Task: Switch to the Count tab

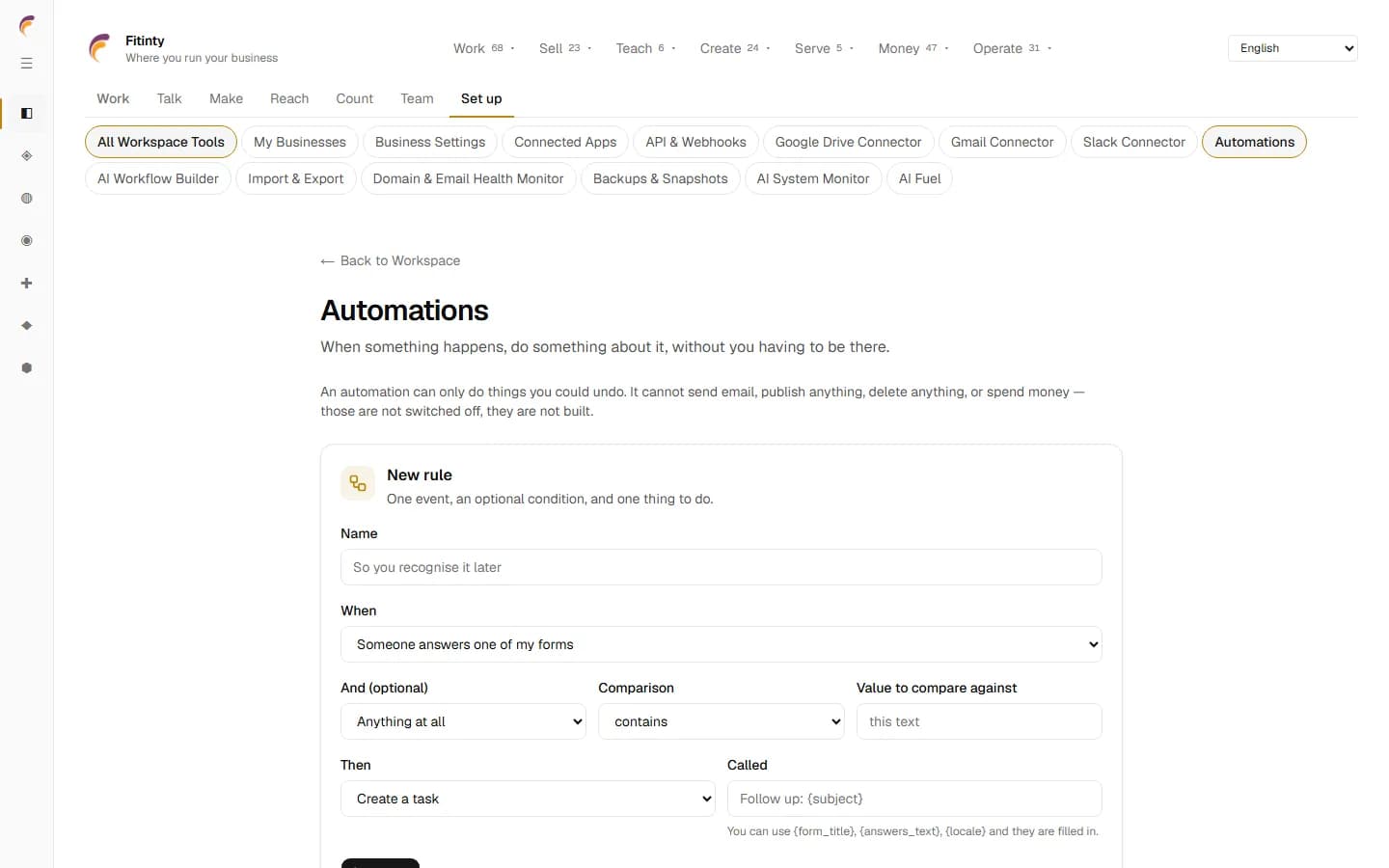Action: pos(354,98)
